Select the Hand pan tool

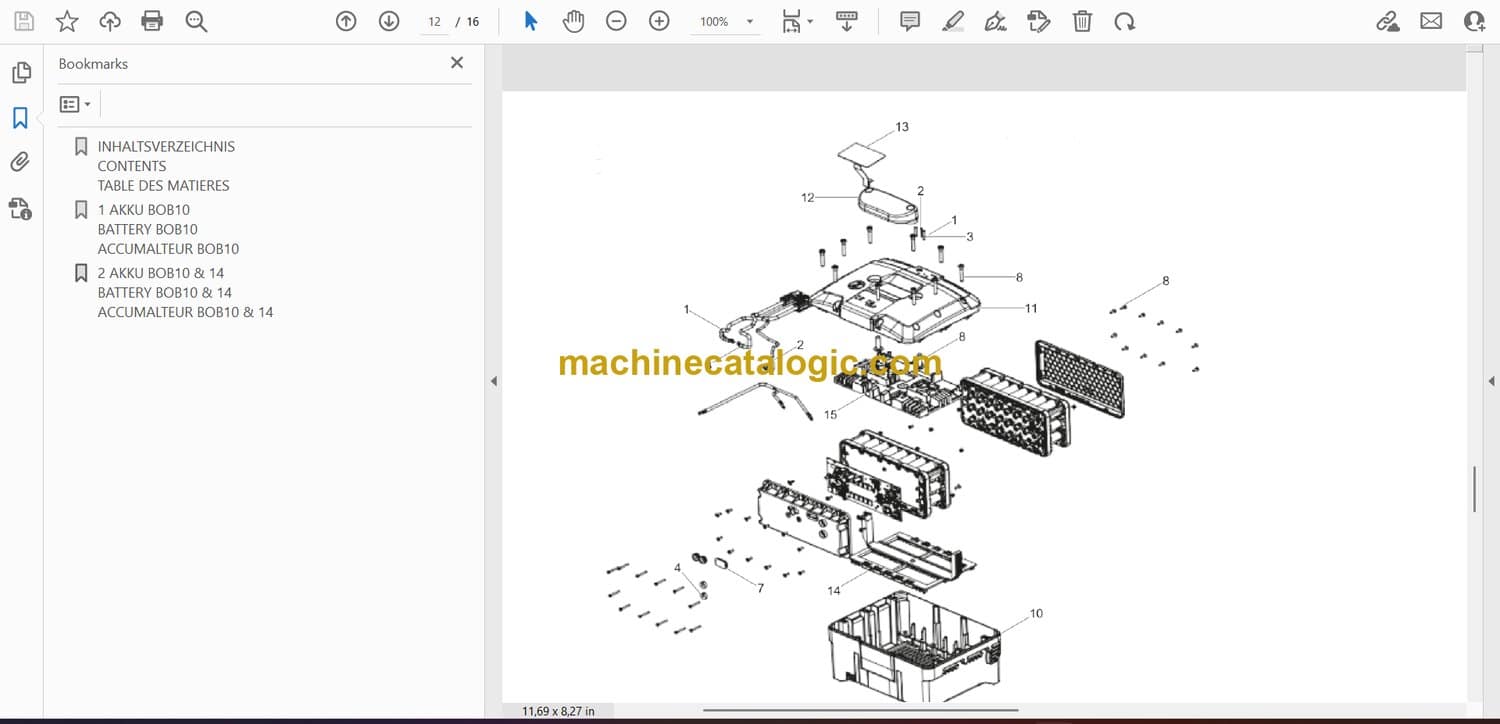(x=573, y=21)
